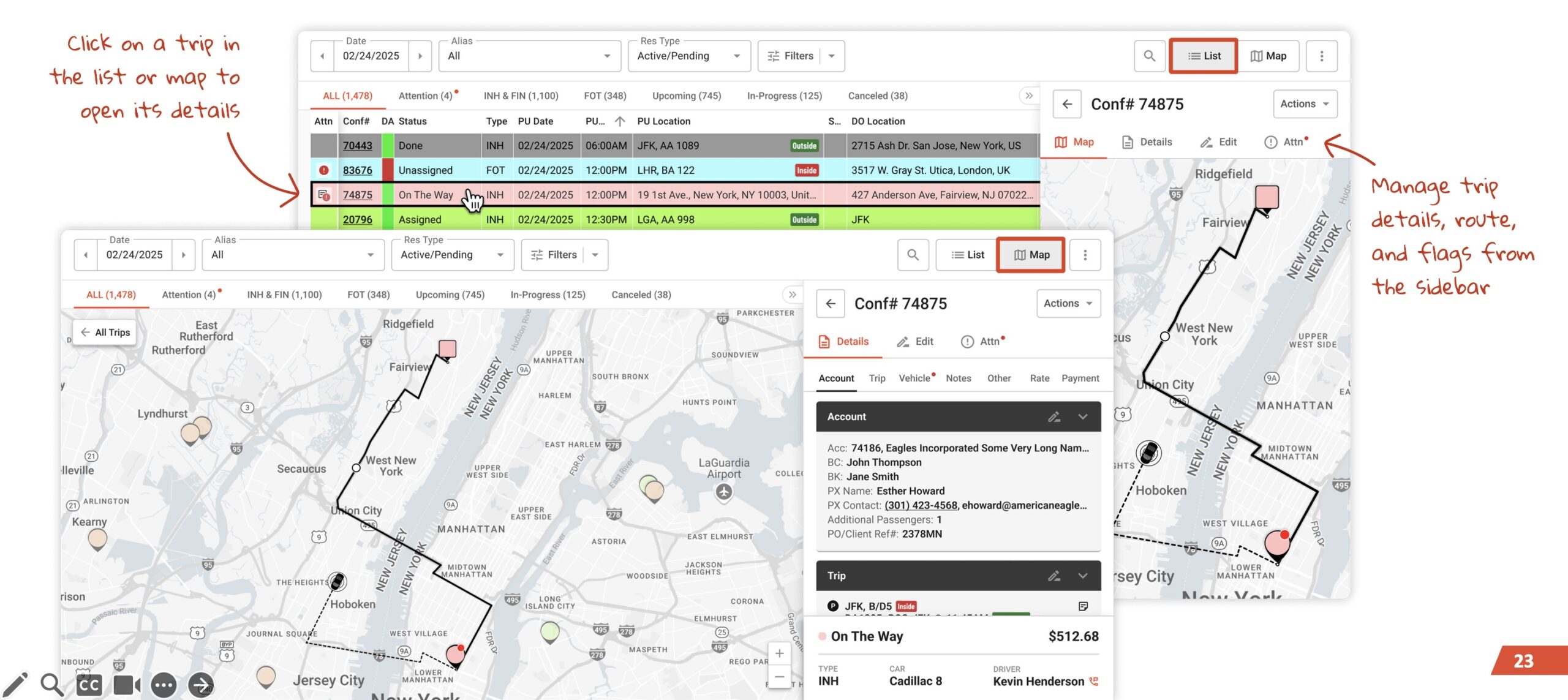This screenshot has width=1568, height=700.
Task: Open the three-dot menu beside the lower Map button
Action: pos(1085,255)
